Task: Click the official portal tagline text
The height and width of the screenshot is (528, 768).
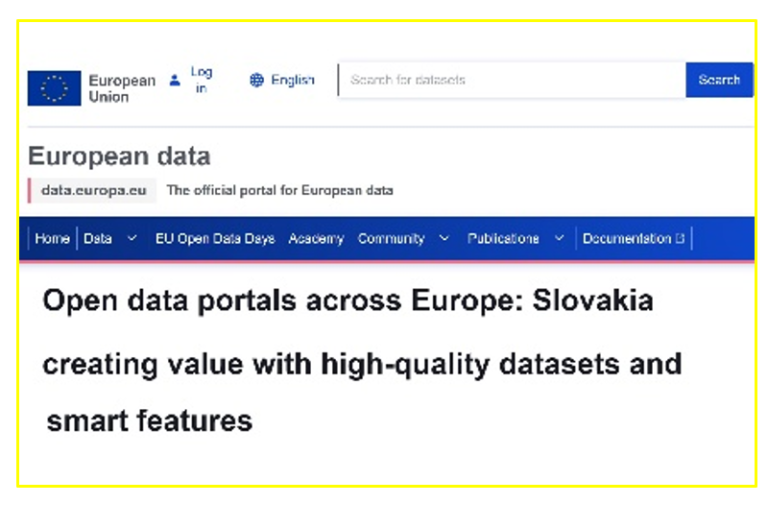Action: [279, 190]
